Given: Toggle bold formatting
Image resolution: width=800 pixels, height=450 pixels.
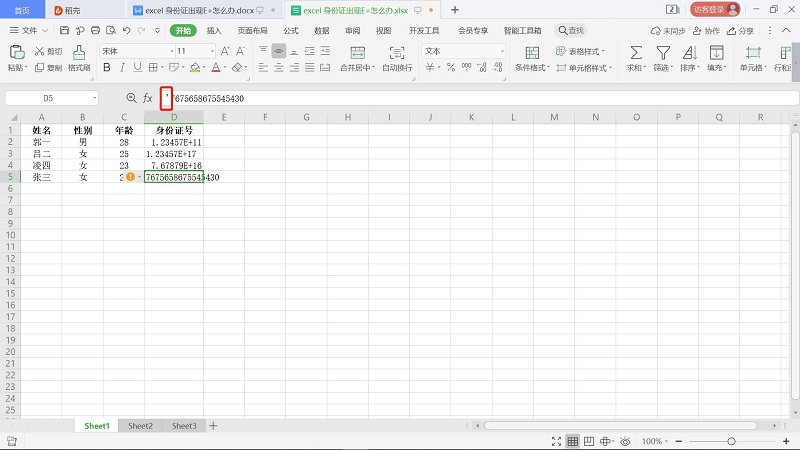Looking at the screenshot, I should click(x=106, y=68).
